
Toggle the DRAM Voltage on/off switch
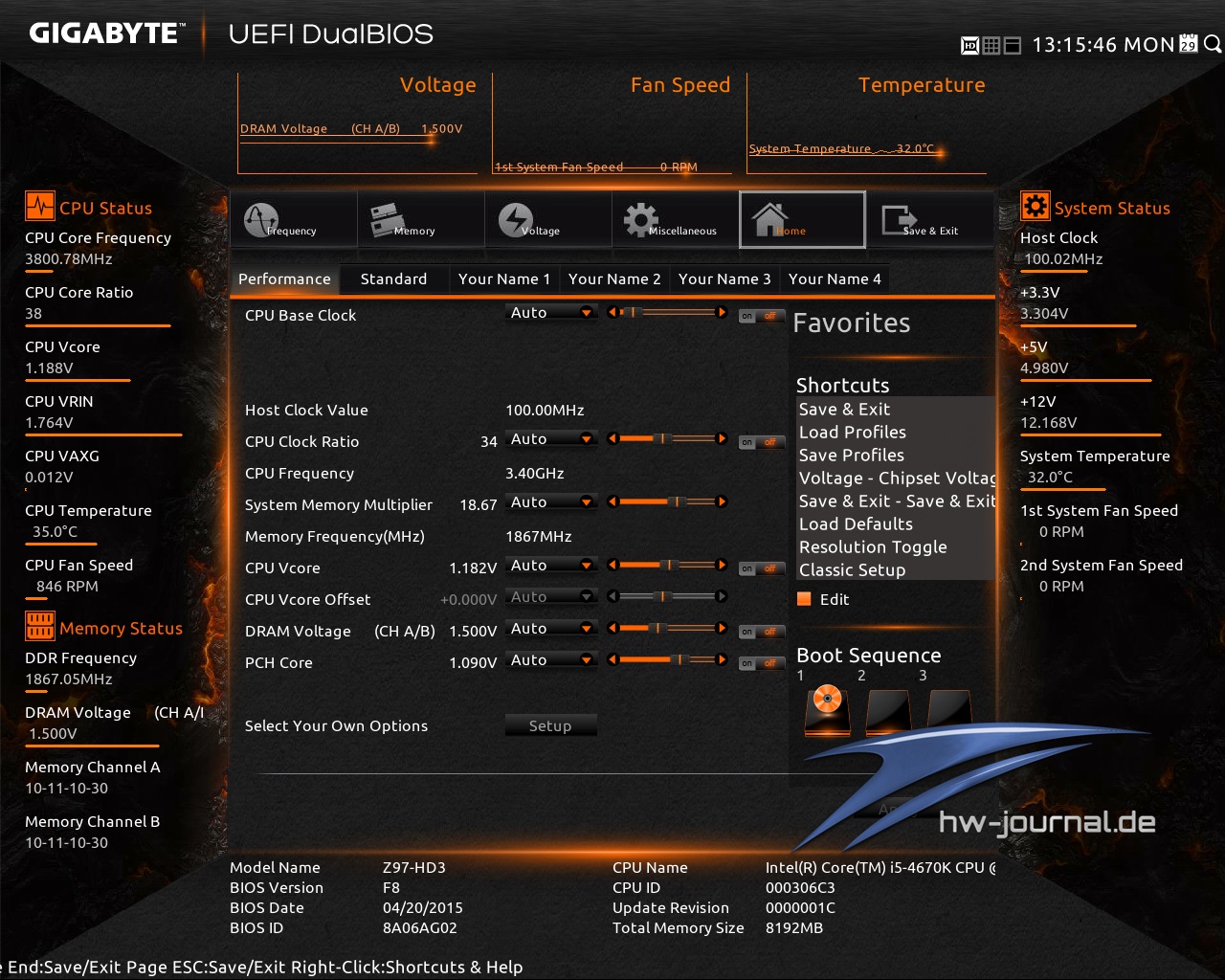click(761, 631)
